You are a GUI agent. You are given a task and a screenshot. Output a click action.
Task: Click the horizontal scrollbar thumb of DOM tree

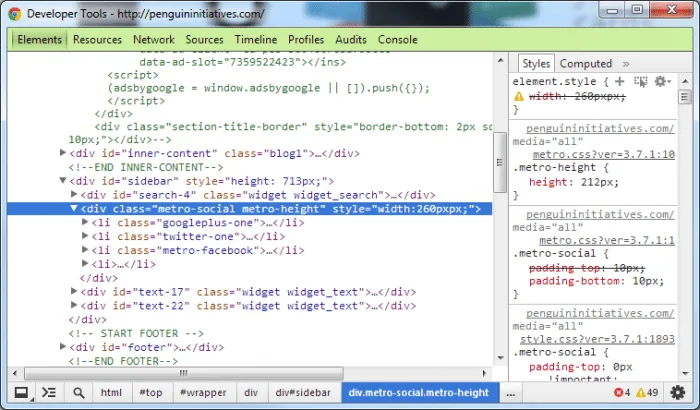(x=183, y=373)
